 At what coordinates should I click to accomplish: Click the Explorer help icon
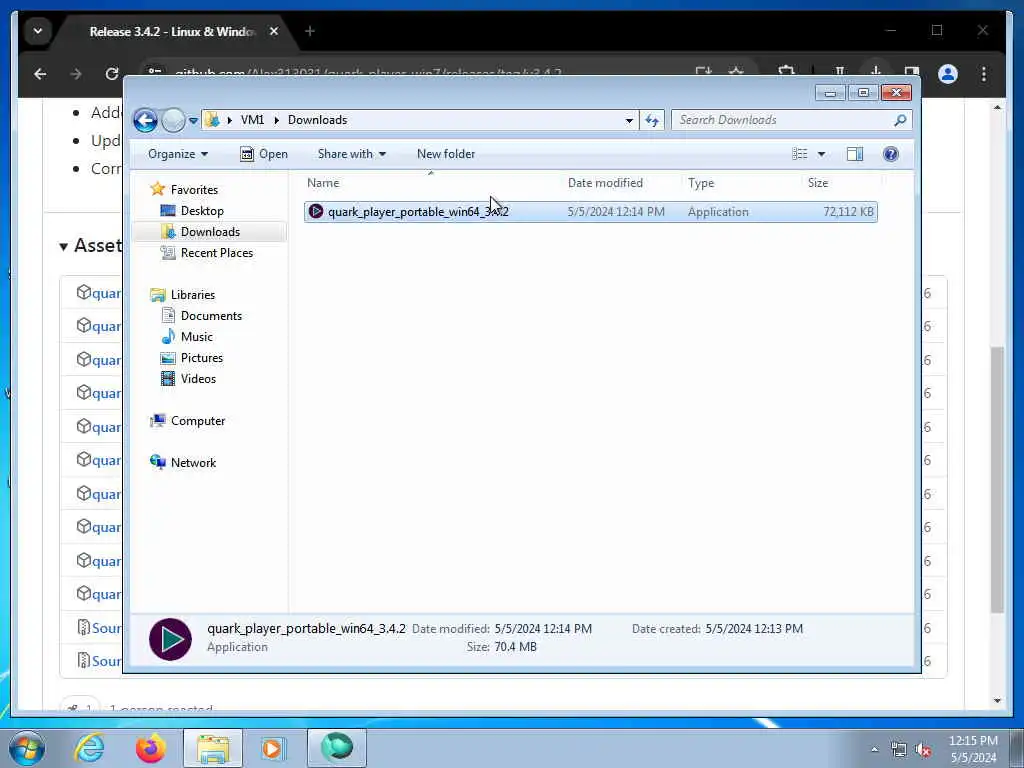(x=890, y=154)
